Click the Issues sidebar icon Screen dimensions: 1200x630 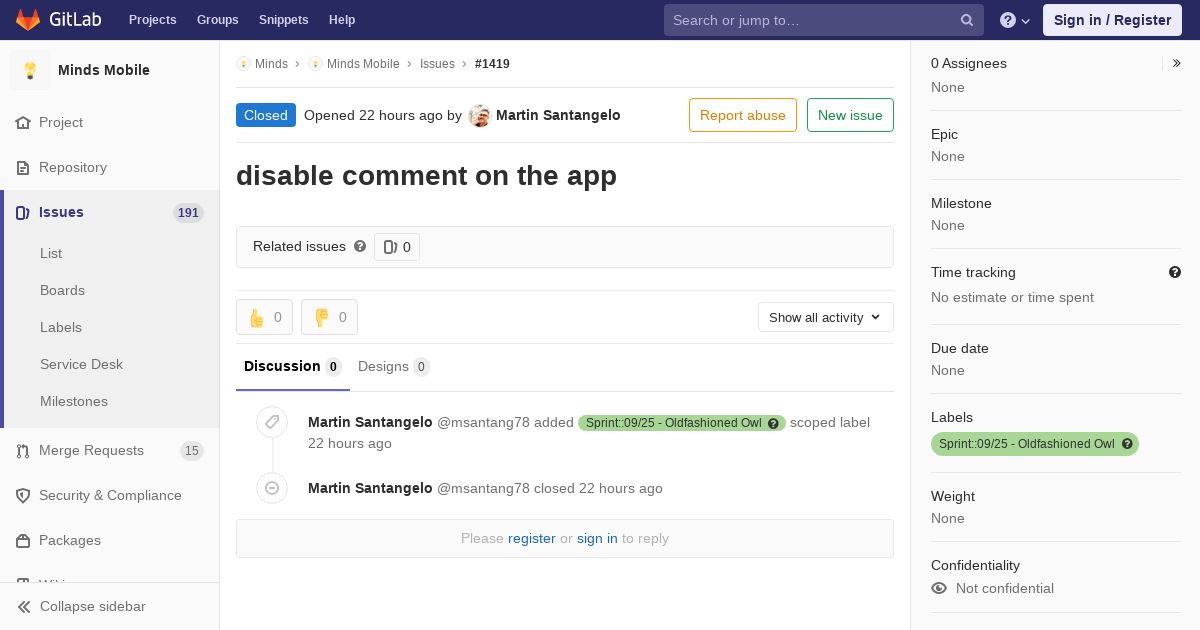point(23,212)
